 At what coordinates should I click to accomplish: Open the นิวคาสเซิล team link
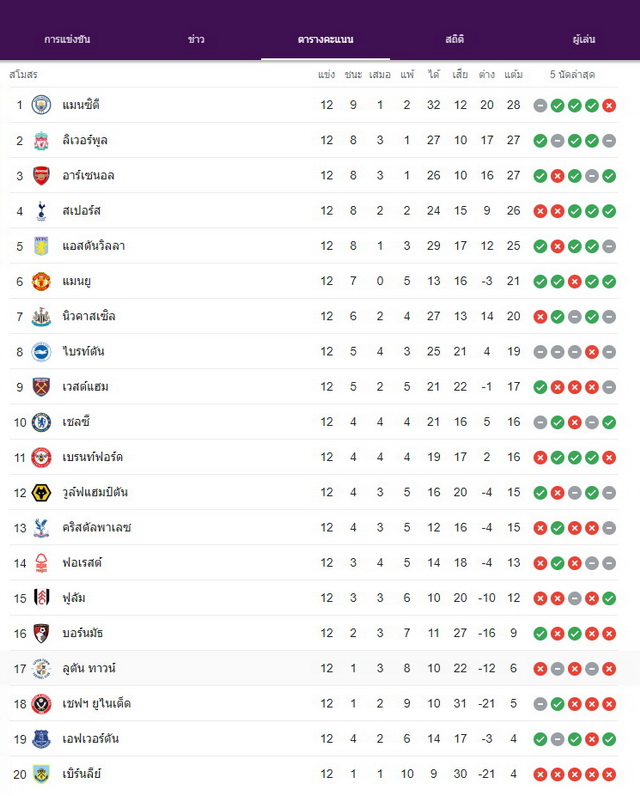(89, 316)
